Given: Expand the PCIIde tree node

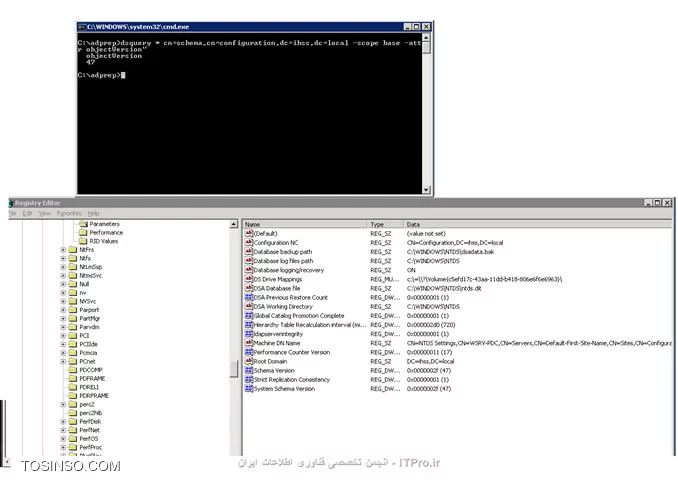Looking at the screenshot, I should click(63, 344).
